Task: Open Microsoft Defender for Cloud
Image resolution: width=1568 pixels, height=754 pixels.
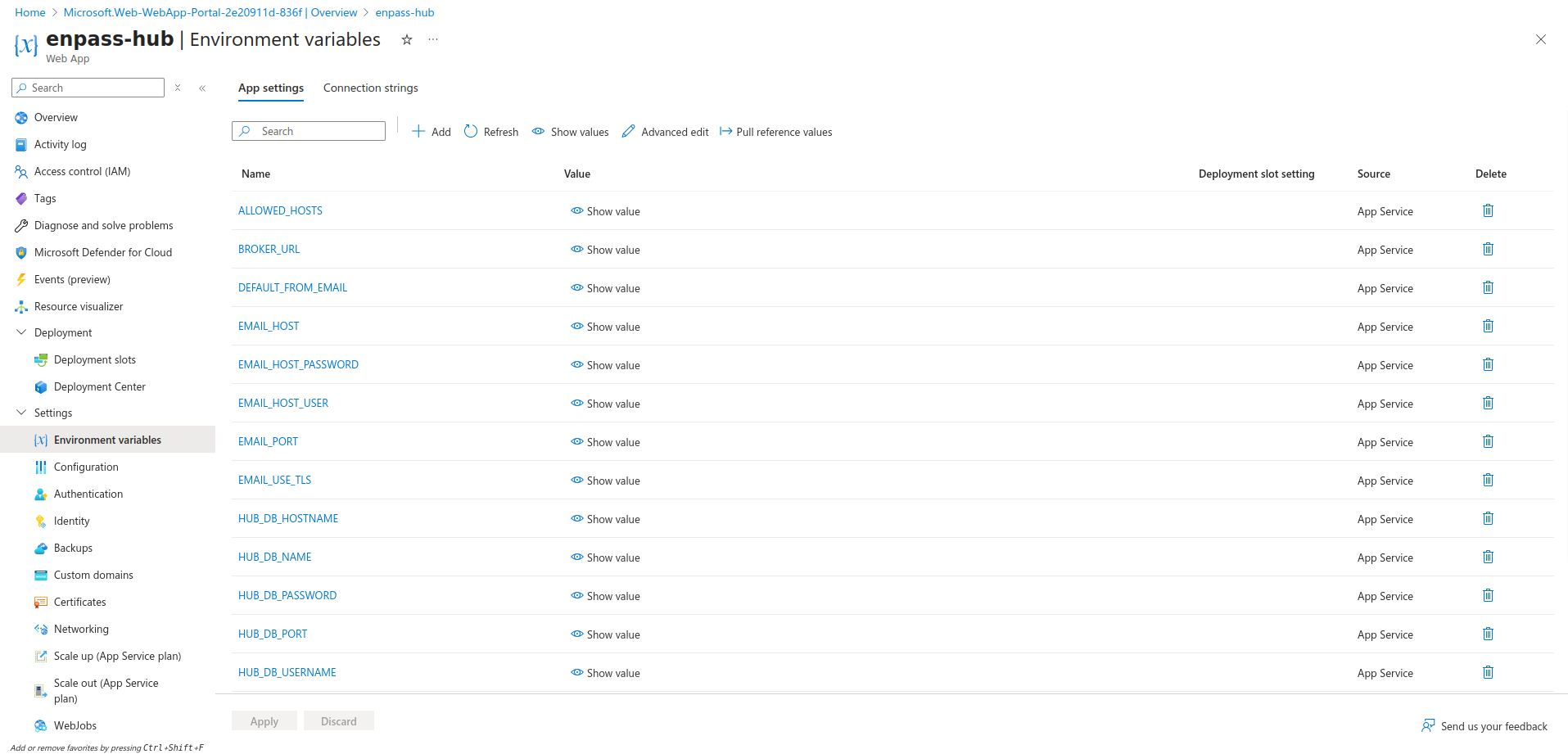Action: pyautogui.click(x=102, y=253)
